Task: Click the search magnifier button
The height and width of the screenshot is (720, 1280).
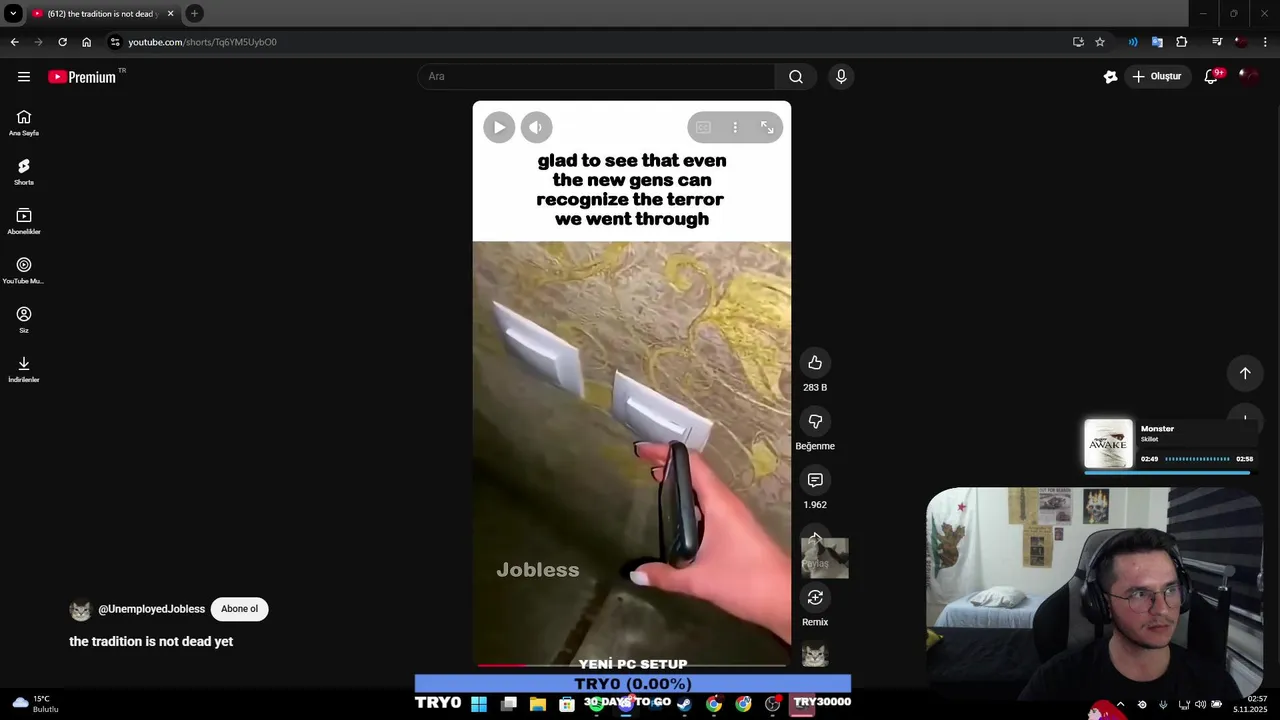Action: [x=796, y=77]
